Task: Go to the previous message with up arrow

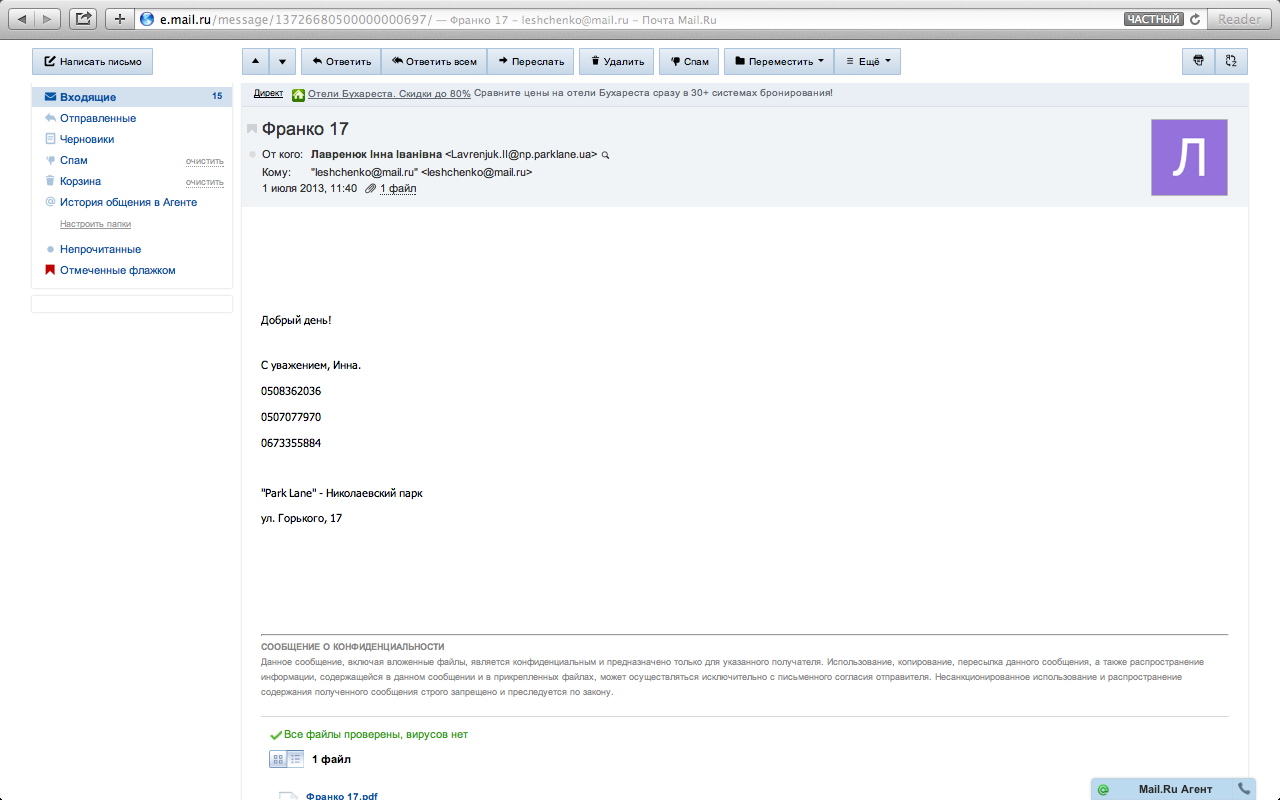Action: pyautogui.click(x=255, y=61)
